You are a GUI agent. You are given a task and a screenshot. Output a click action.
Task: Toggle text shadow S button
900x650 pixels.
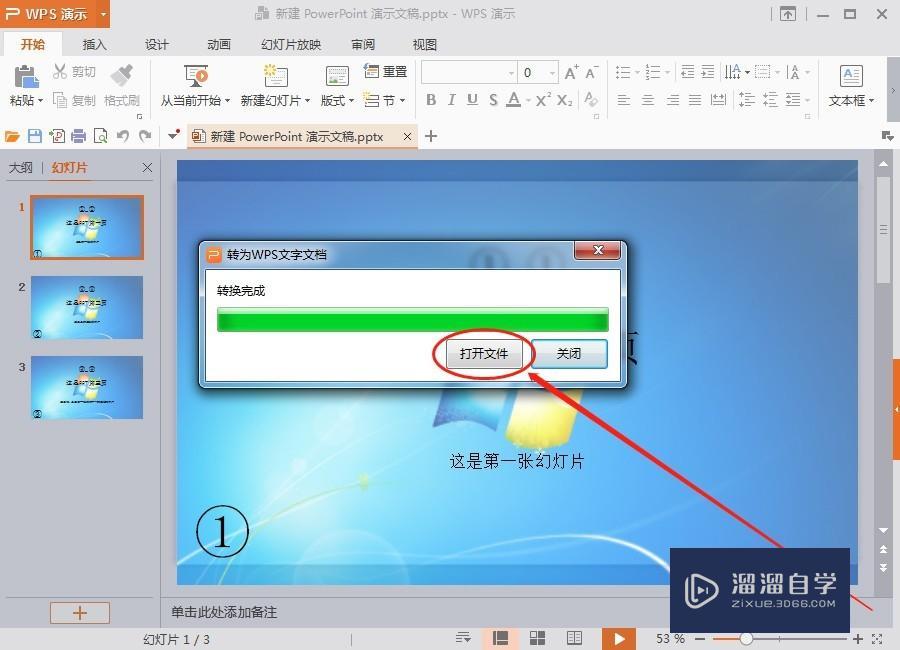(493, 100)
